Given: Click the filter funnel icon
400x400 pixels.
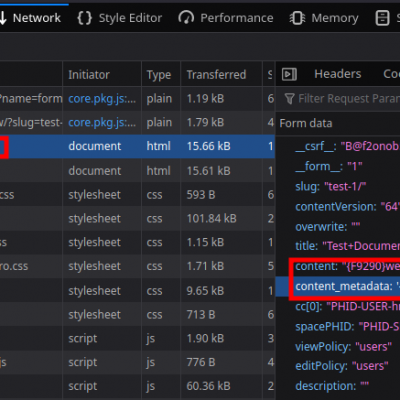Looking at the screenshot, I should point(289,99).
